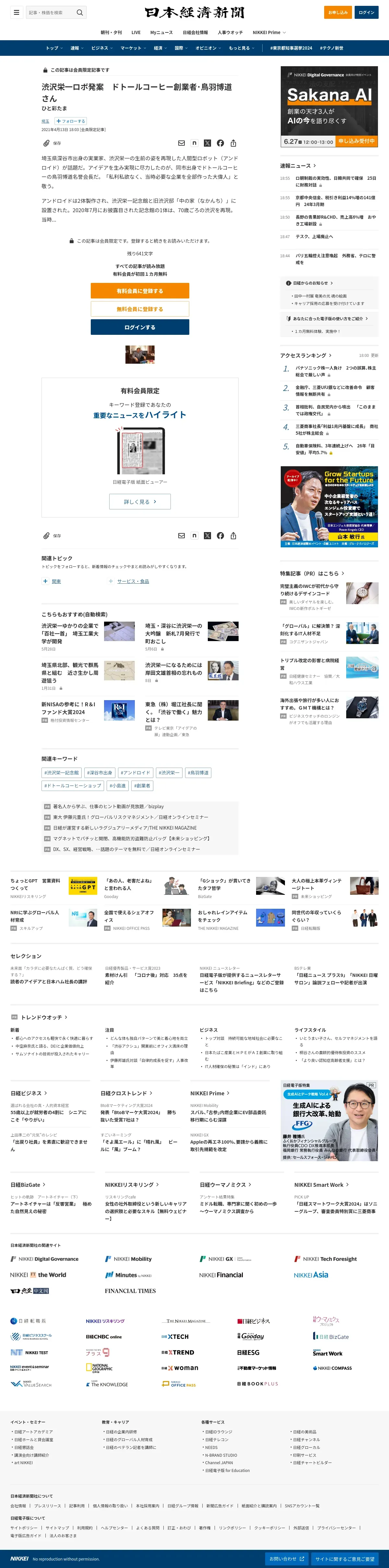This screenshot has height=1568, width=389.
Task: Open the #東京都知事選挙2024 tag link
Action: click(x=291, y=48)
